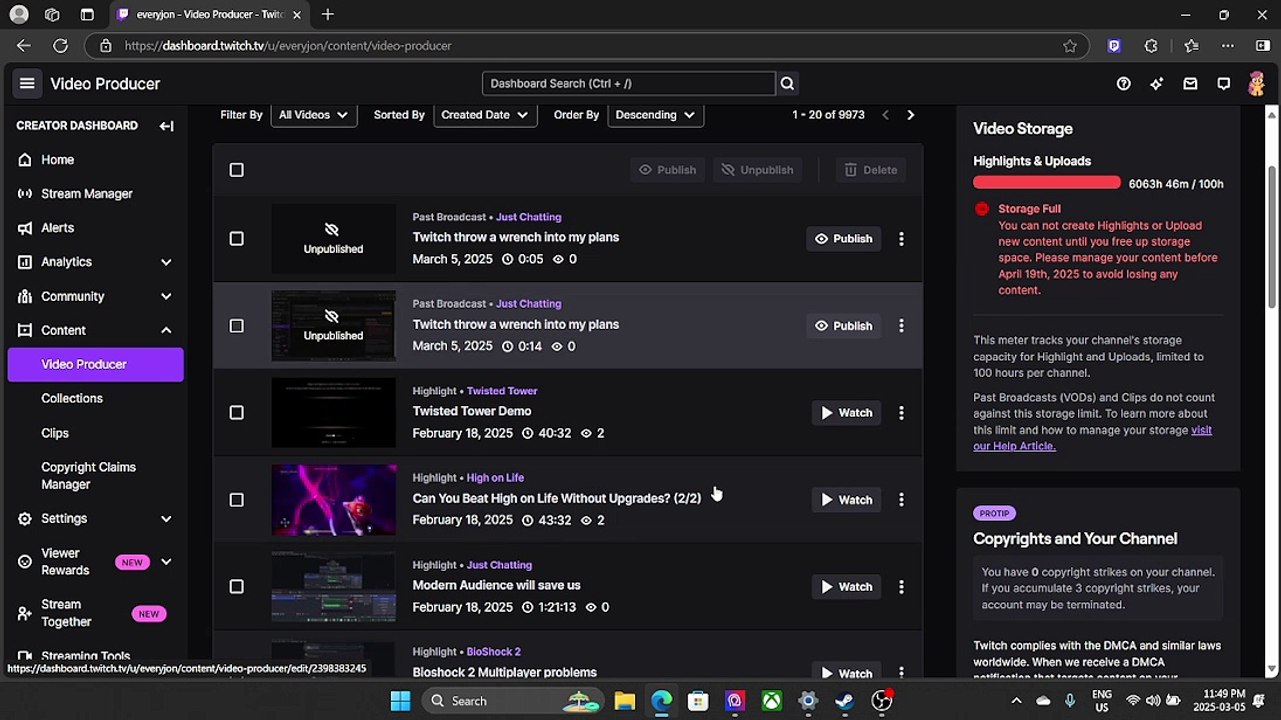1281x720 pixels.
Task: Open Xbox app from taskbar
Action: point(771,701)
